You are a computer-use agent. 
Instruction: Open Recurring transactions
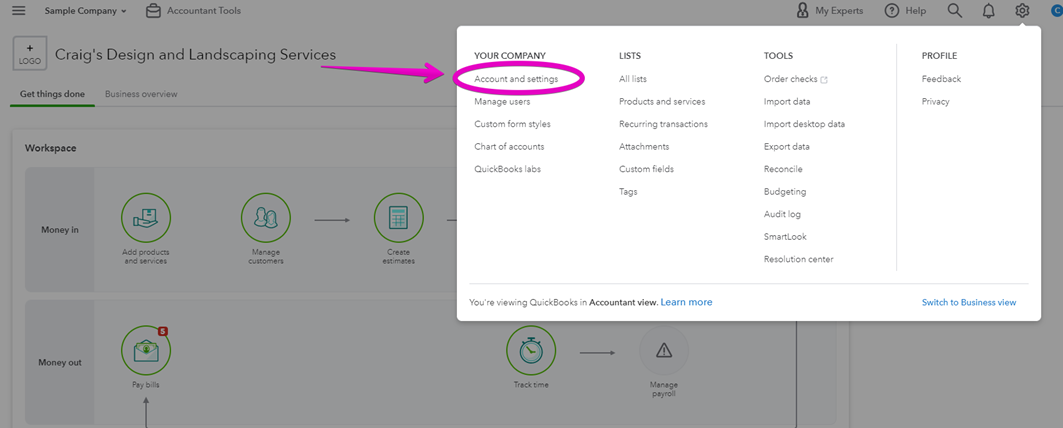tap(663, 124)
